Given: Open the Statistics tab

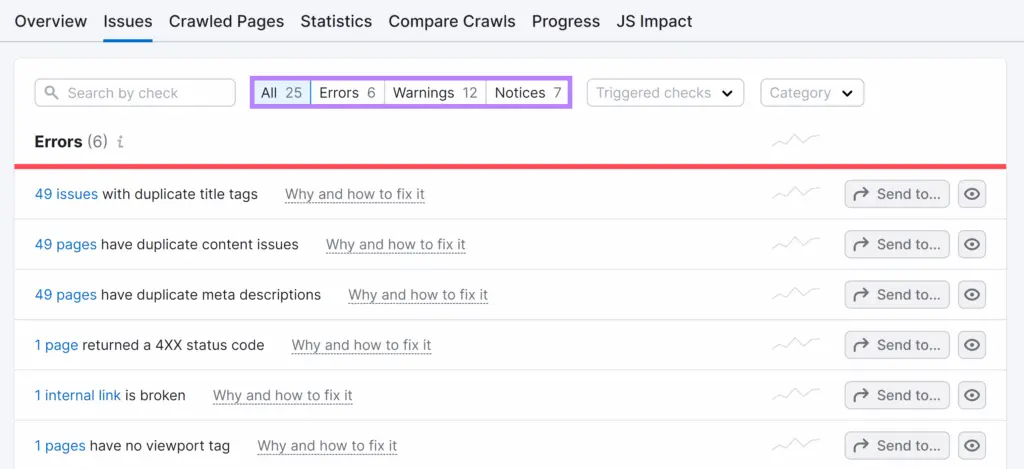Looking at the screenshot, I should point(336,21).
